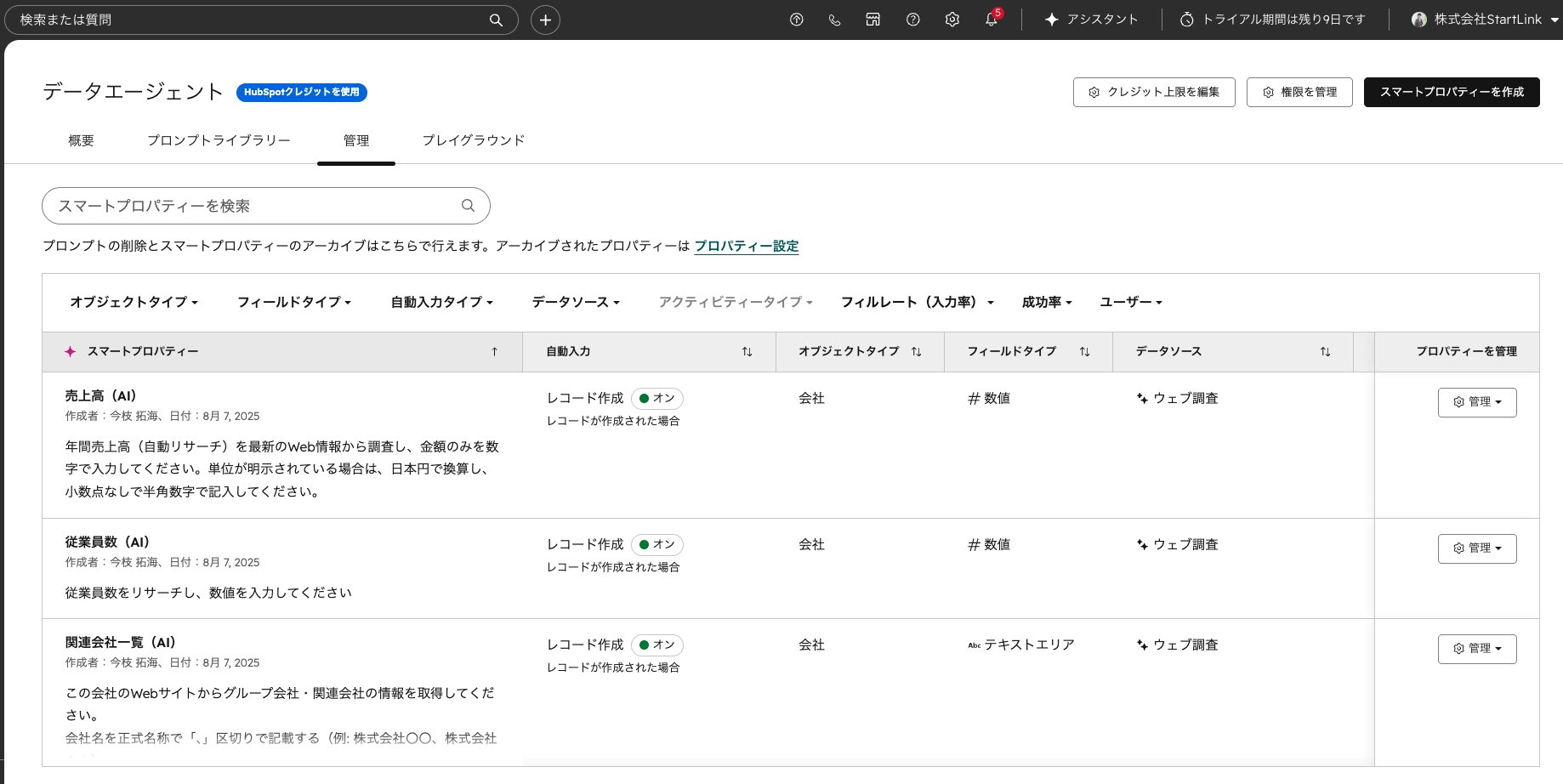Viewport: 1563px width, 784px height.
Task: Sort the 自動入力 column
Action: [x=747, y=352]
